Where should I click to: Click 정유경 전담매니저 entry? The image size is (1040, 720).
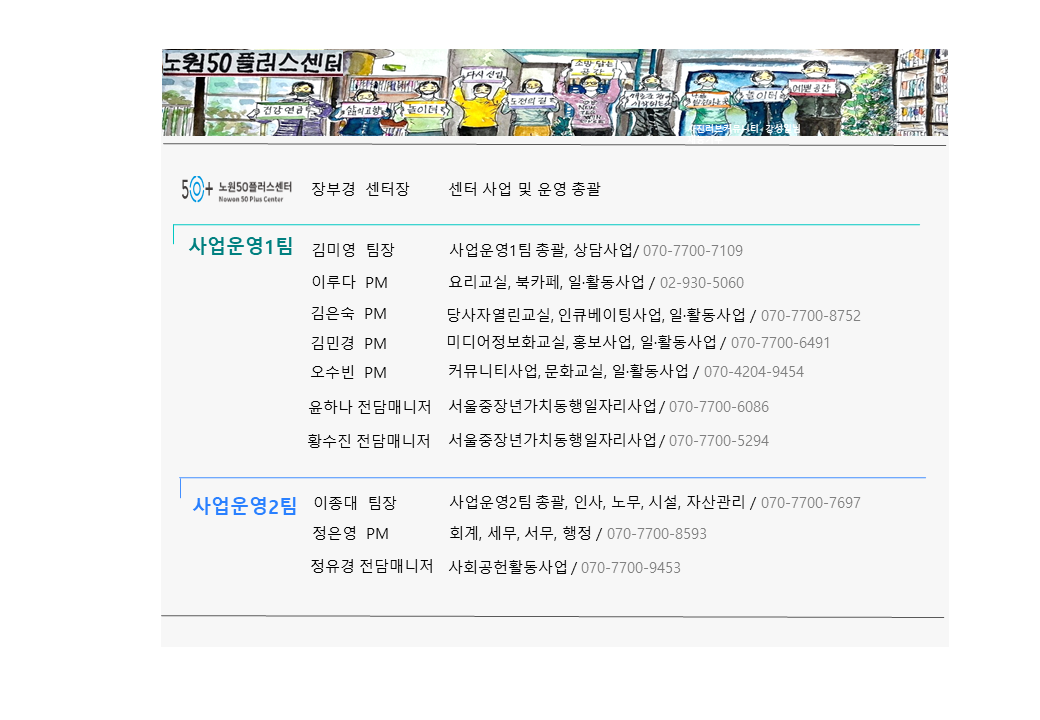[371, 567]
